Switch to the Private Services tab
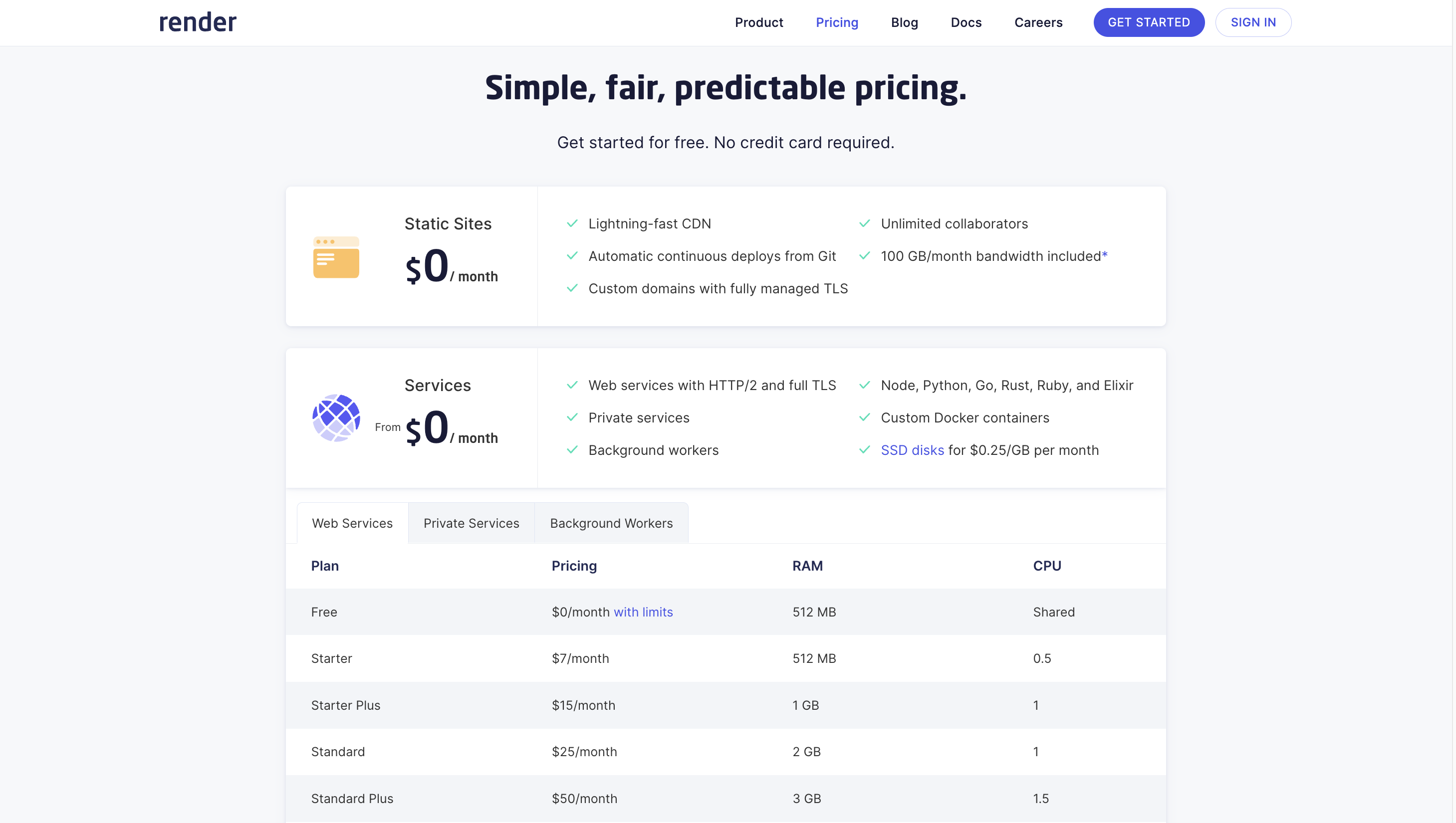This screenshot has height=823, width=1456. coord(471,523)
